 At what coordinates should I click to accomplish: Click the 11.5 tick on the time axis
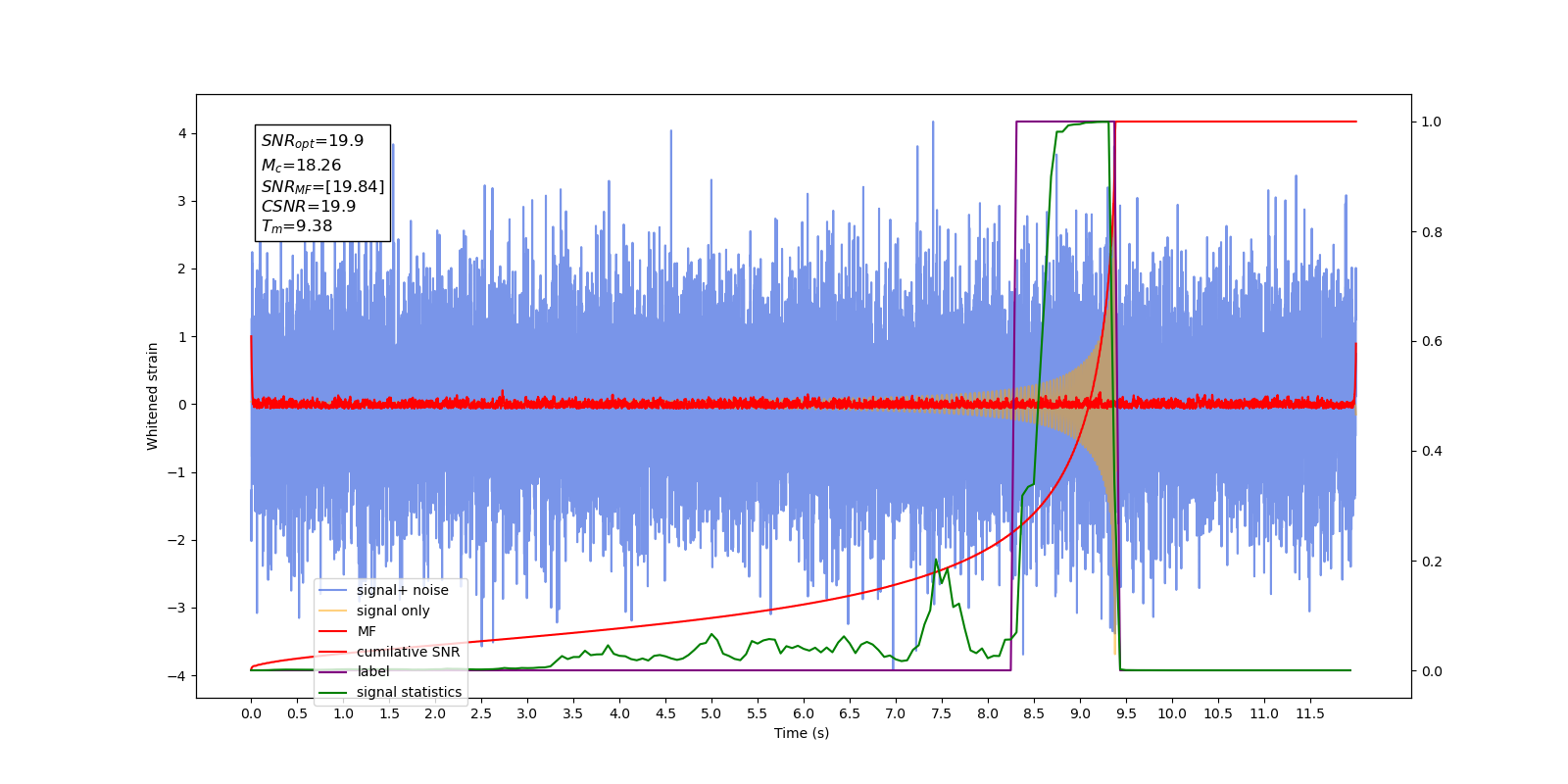[x=1310, y=713]
